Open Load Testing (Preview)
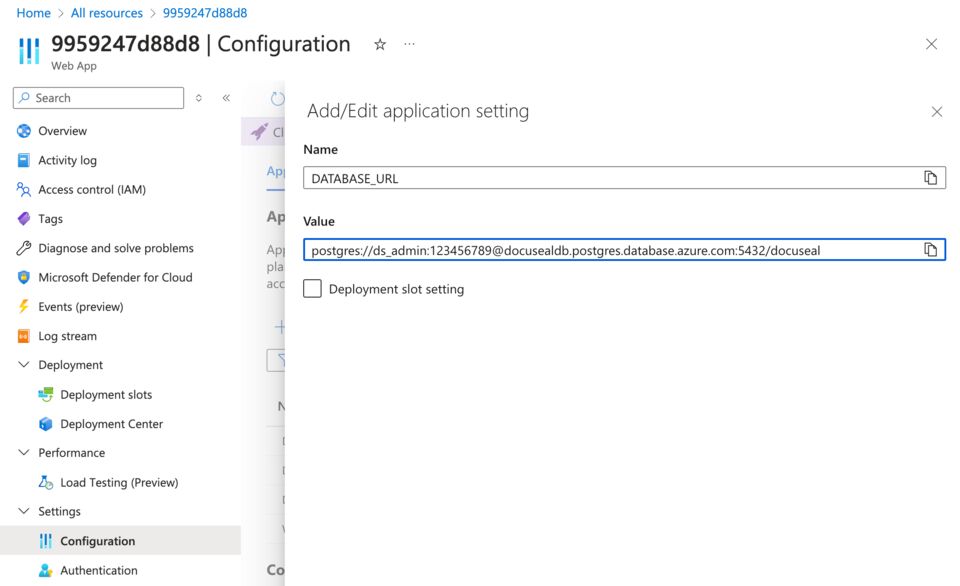The image size is (960, 586). tap(119, 483)
